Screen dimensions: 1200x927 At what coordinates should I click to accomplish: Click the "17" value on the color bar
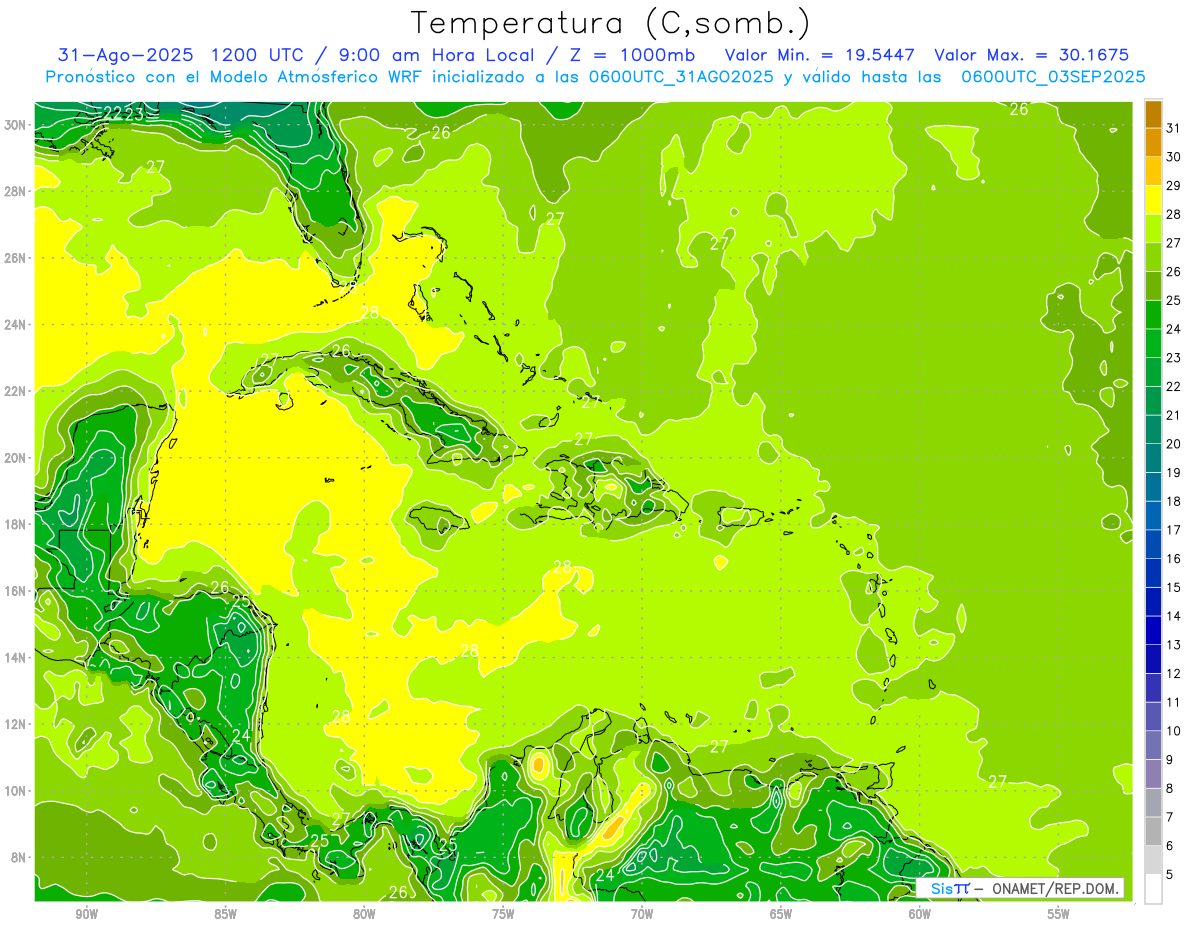[1174, 530]
